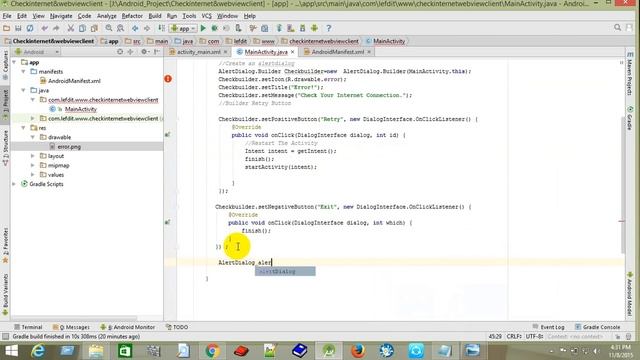Click the Redo arrow icon
This screenshot has width=640, height=360.
click(x=56, y=28)
